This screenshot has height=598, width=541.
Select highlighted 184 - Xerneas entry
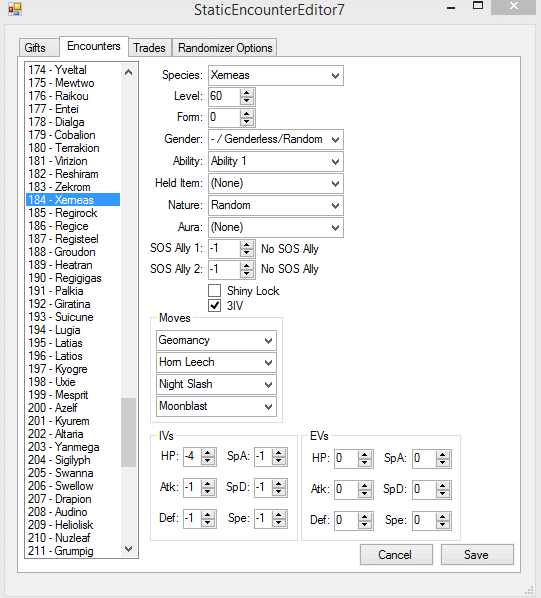(x=73, y=200)
